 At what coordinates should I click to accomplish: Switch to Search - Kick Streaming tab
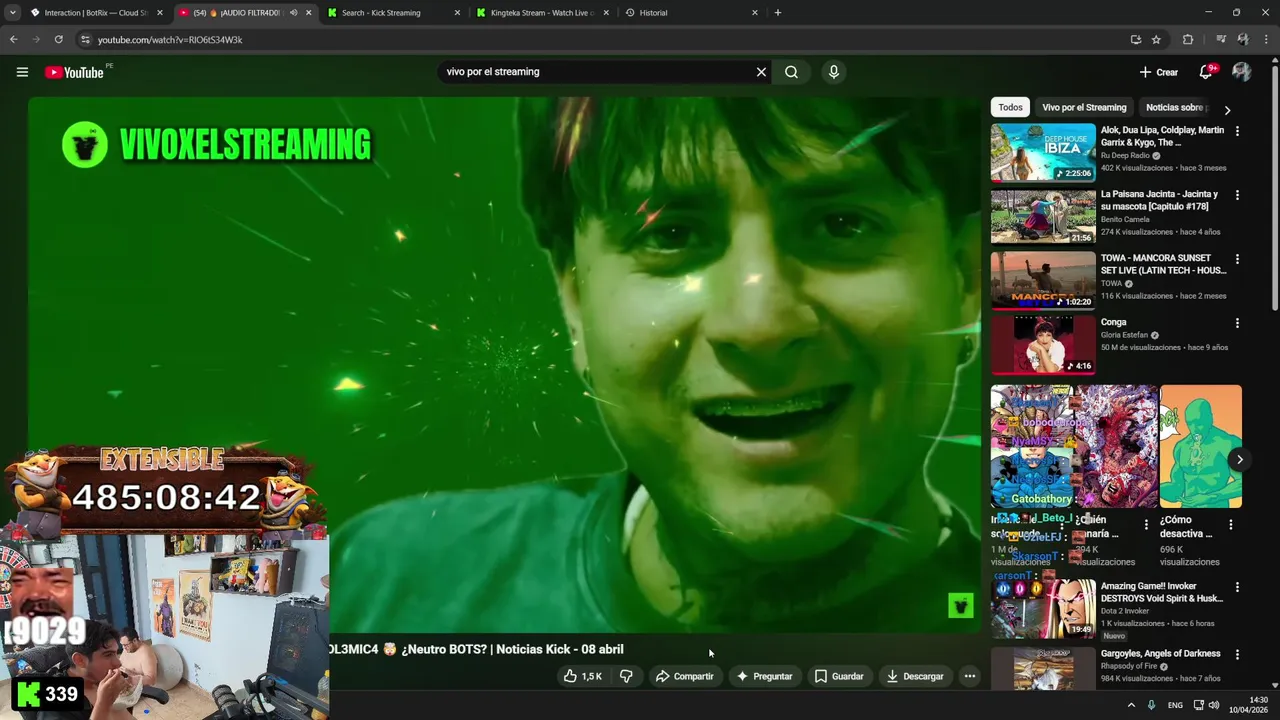click(395, 13)
